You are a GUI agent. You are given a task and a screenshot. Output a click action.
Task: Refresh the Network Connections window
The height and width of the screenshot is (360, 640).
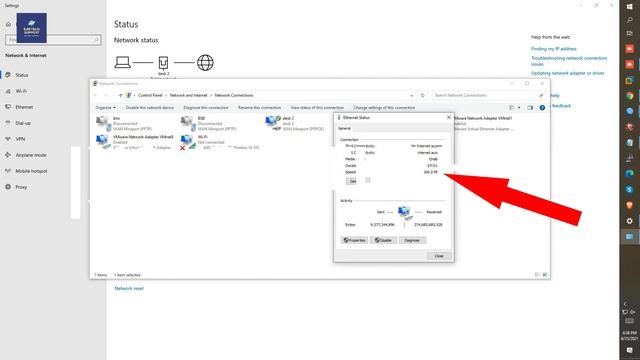[422, 95]
